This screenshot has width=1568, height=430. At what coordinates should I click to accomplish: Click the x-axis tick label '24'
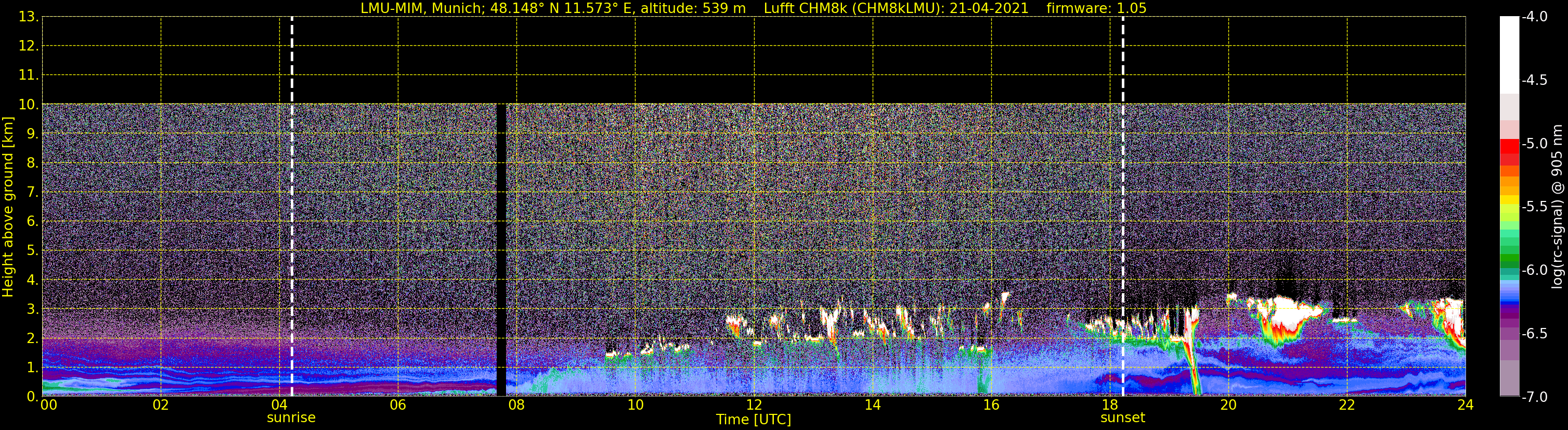pyautogui.click(x=1465, y=405)
